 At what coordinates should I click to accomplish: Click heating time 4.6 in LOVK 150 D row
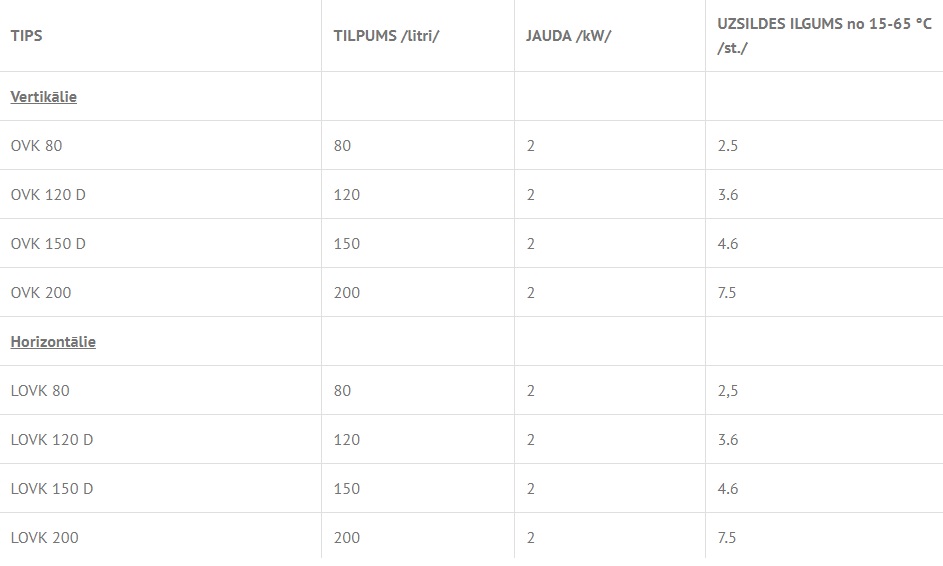coord(728,489)
